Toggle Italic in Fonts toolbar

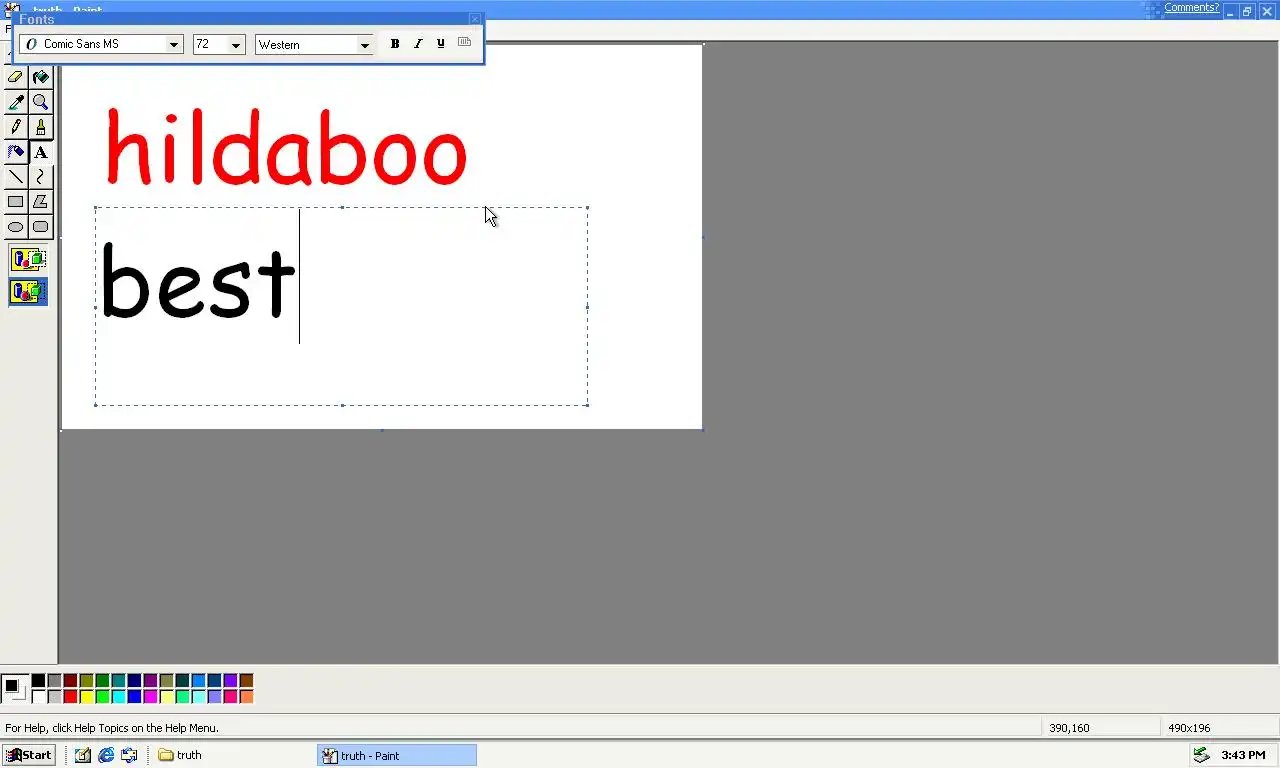tap(418, 44)
